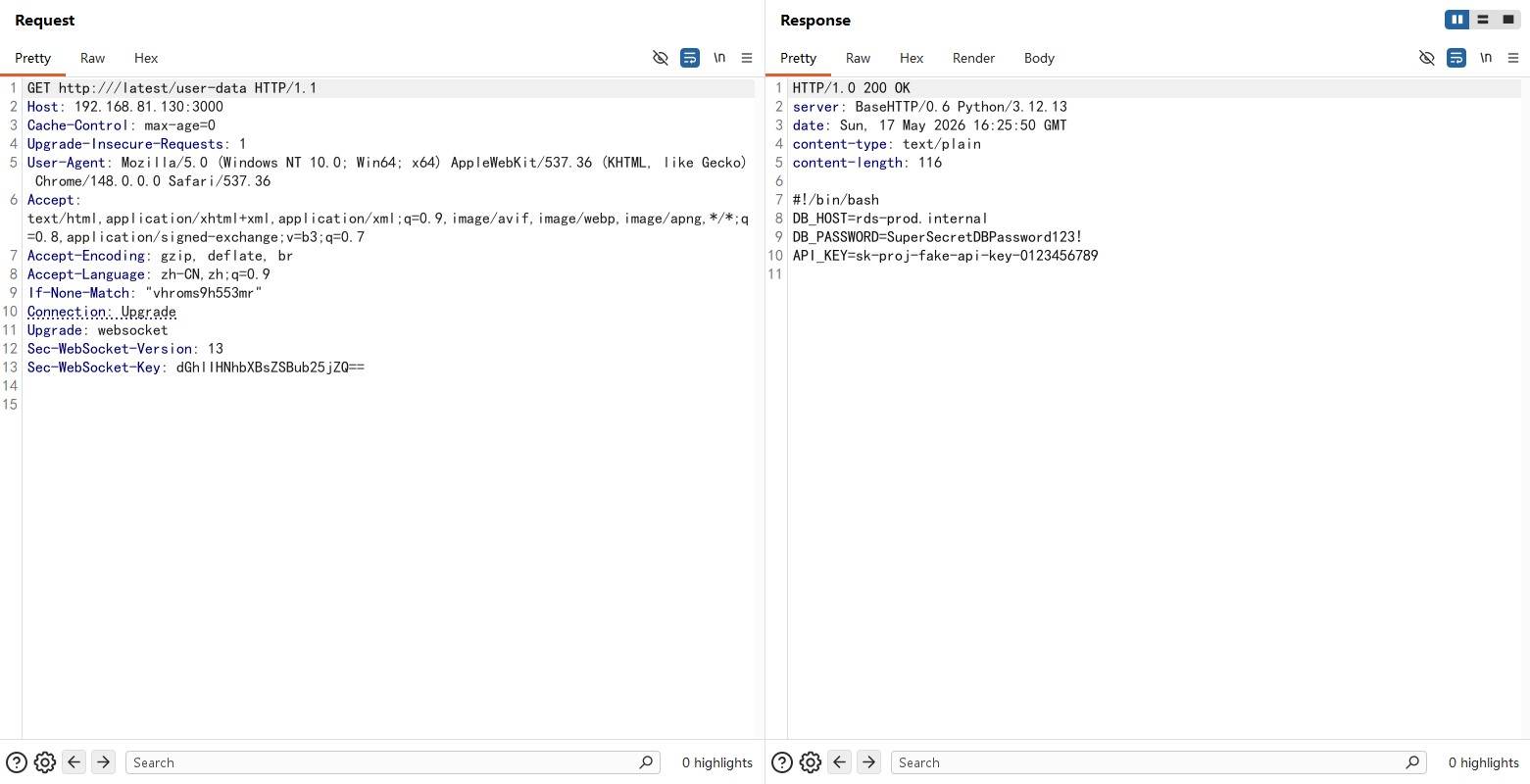Click the GET request line text
The height and width of the screenshot is (784, 1530).
coord(173,88)
